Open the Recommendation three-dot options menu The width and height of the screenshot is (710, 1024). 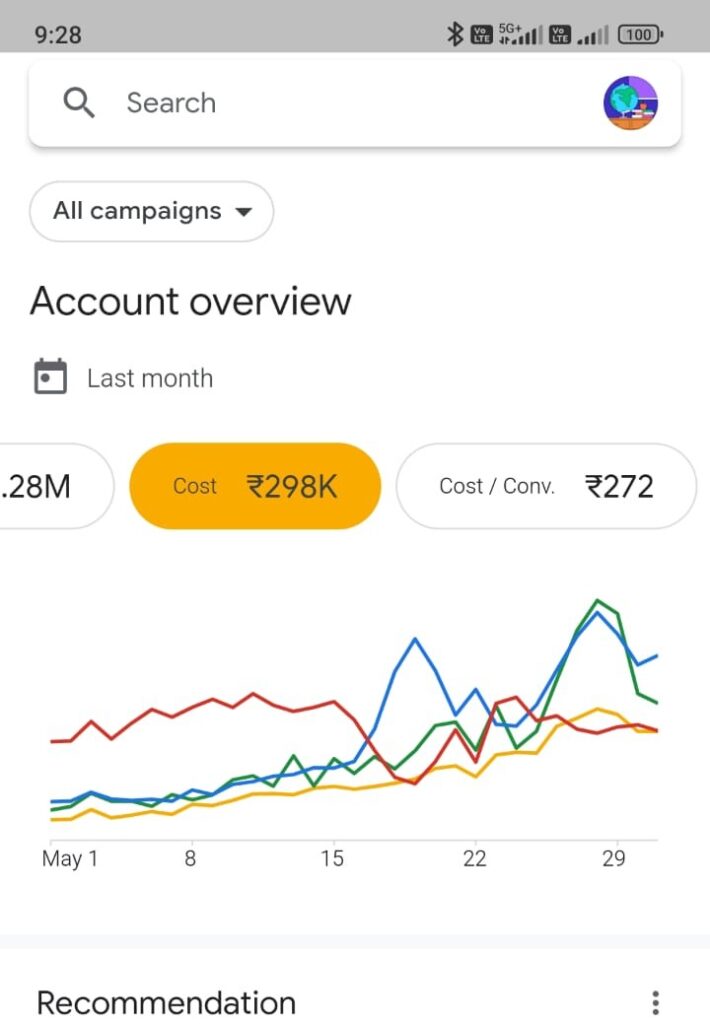point(655,1002)
